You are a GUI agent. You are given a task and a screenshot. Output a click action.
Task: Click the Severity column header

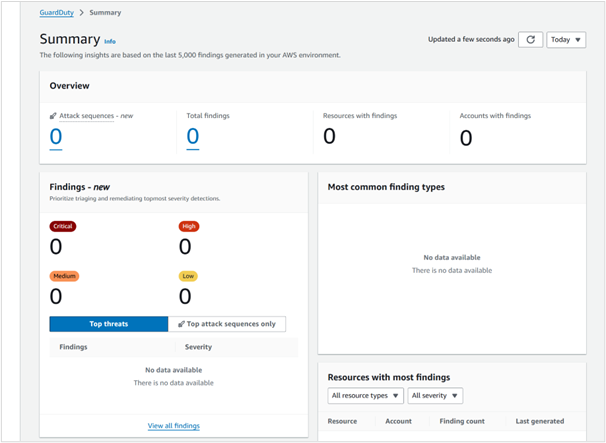[x=198, y=347]
